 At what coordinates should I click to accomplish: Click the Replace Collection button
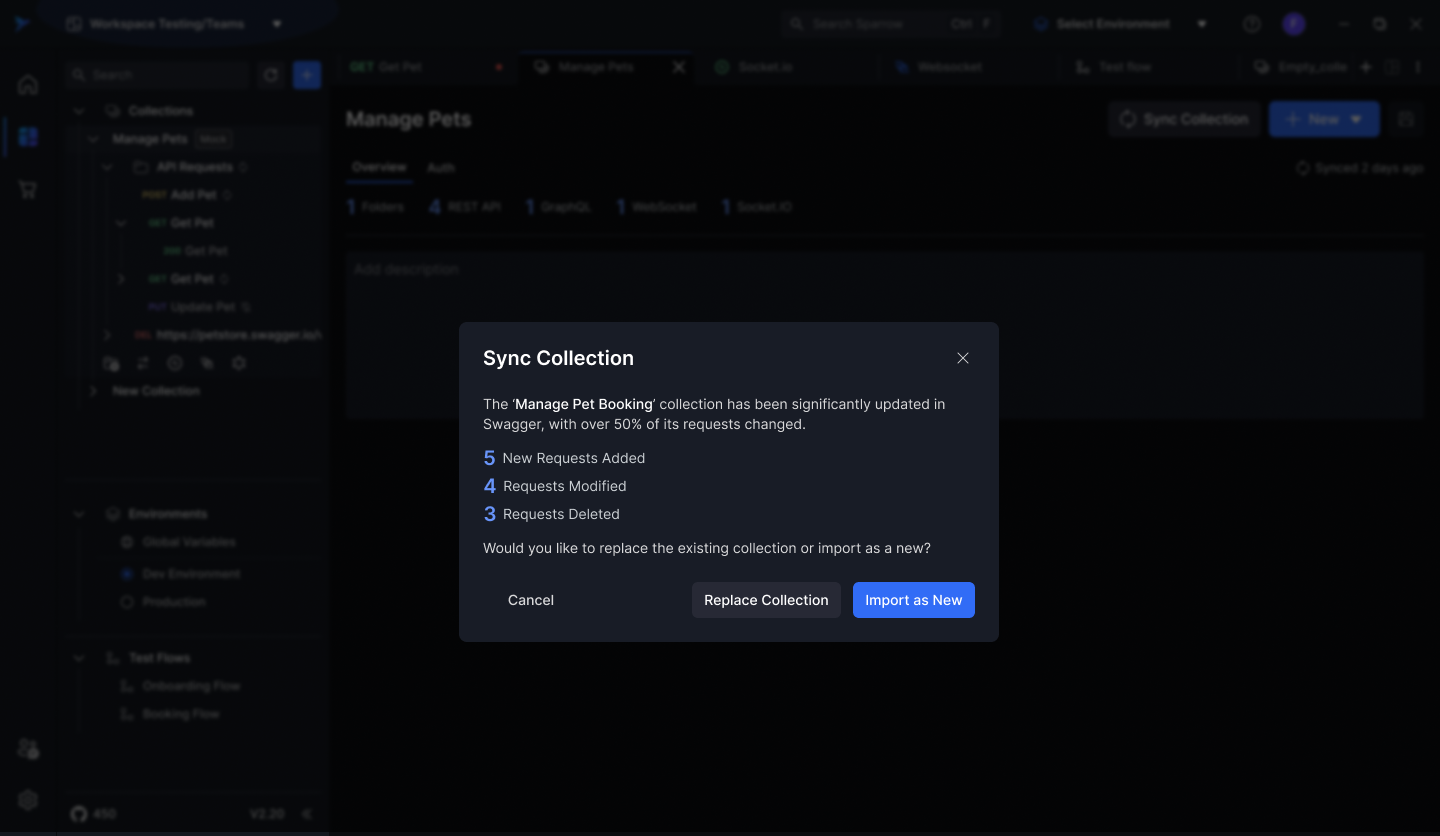point(766,600)
